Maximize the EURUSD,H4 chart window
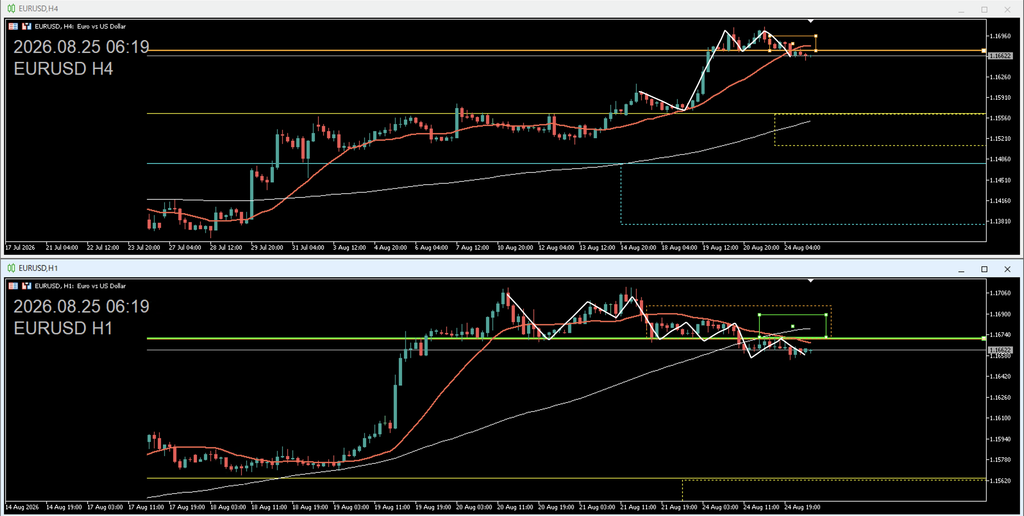The width and height of the screenshot is (1024, 516). click(984, 9)
